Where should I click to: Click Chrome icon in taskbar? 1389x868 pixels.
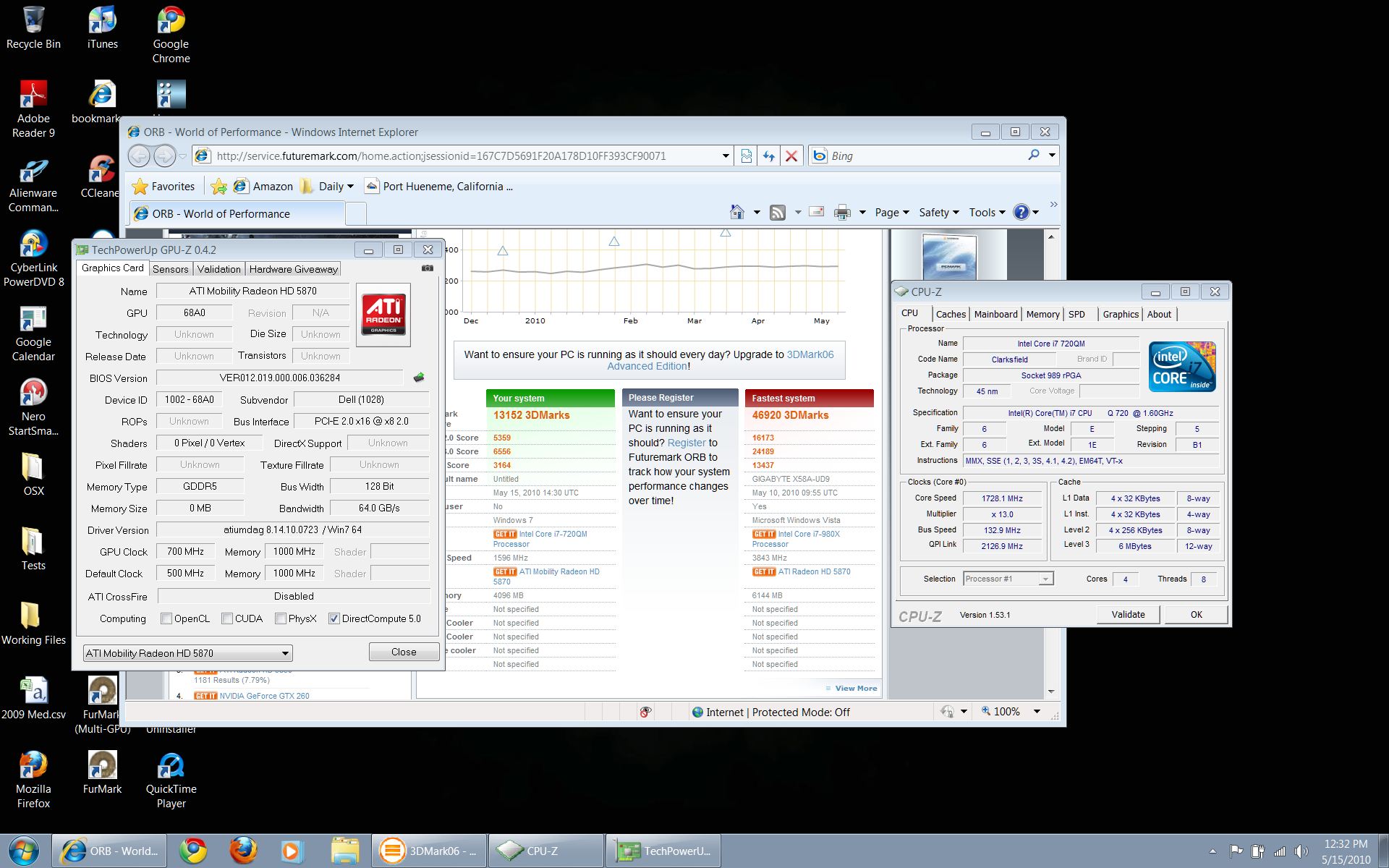click(x=192, y=851)
